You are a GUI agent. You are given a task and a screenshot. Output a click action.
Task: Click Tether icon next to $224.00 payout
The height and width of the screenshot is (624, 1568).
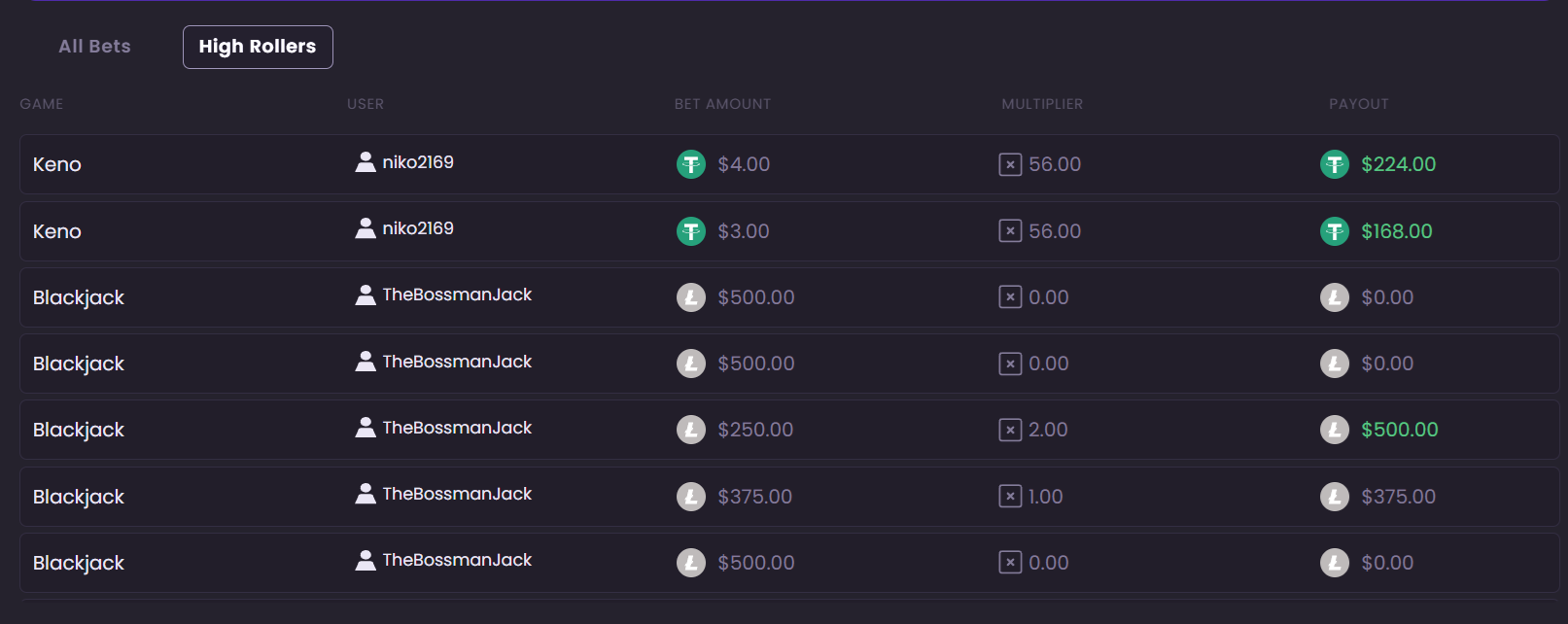click(x=1335, y=164)
